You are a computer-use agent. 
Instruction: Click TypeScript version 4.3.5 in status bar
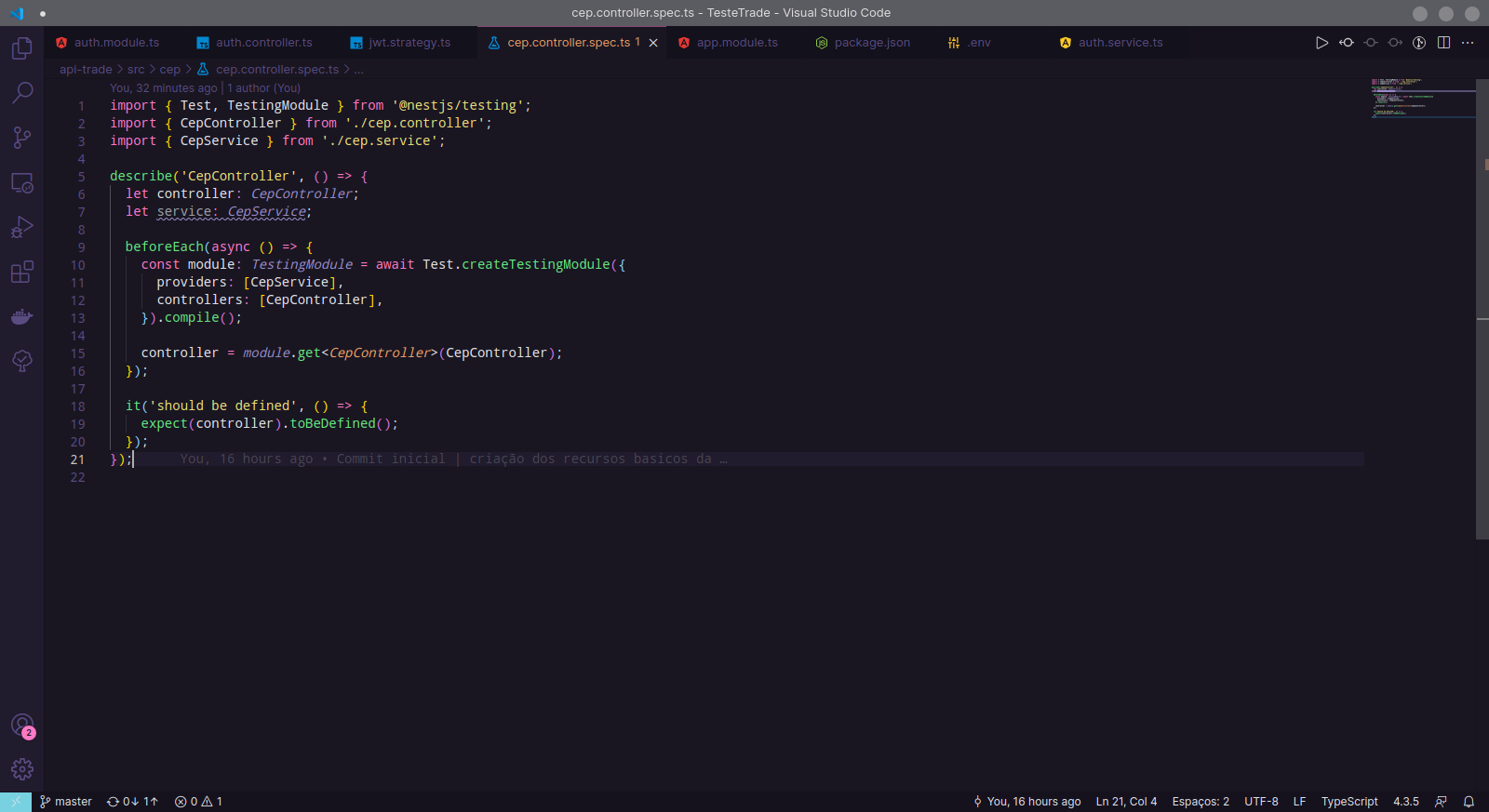tap(1406, 802)
